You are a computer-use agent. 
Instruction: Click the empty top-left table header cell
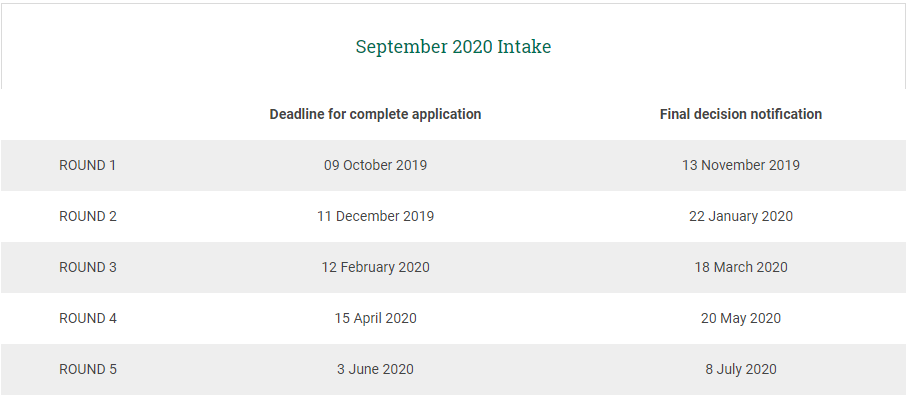coord(88,114)
